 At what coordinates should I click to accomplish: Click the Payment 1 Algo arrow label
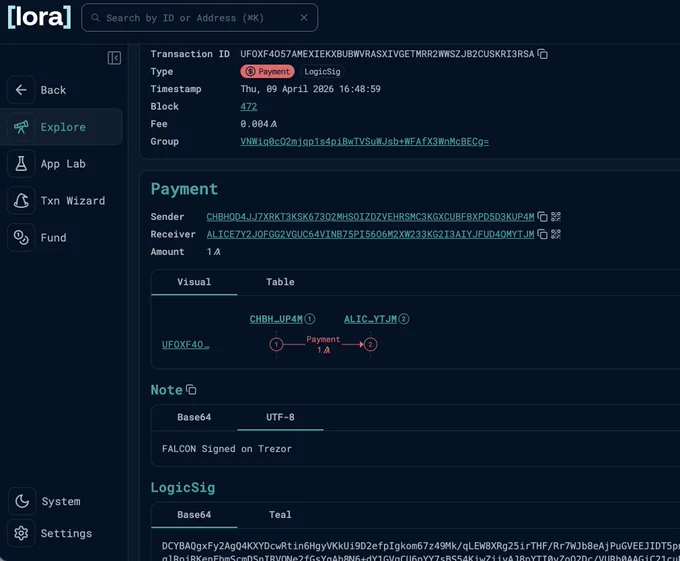(323, 345)
